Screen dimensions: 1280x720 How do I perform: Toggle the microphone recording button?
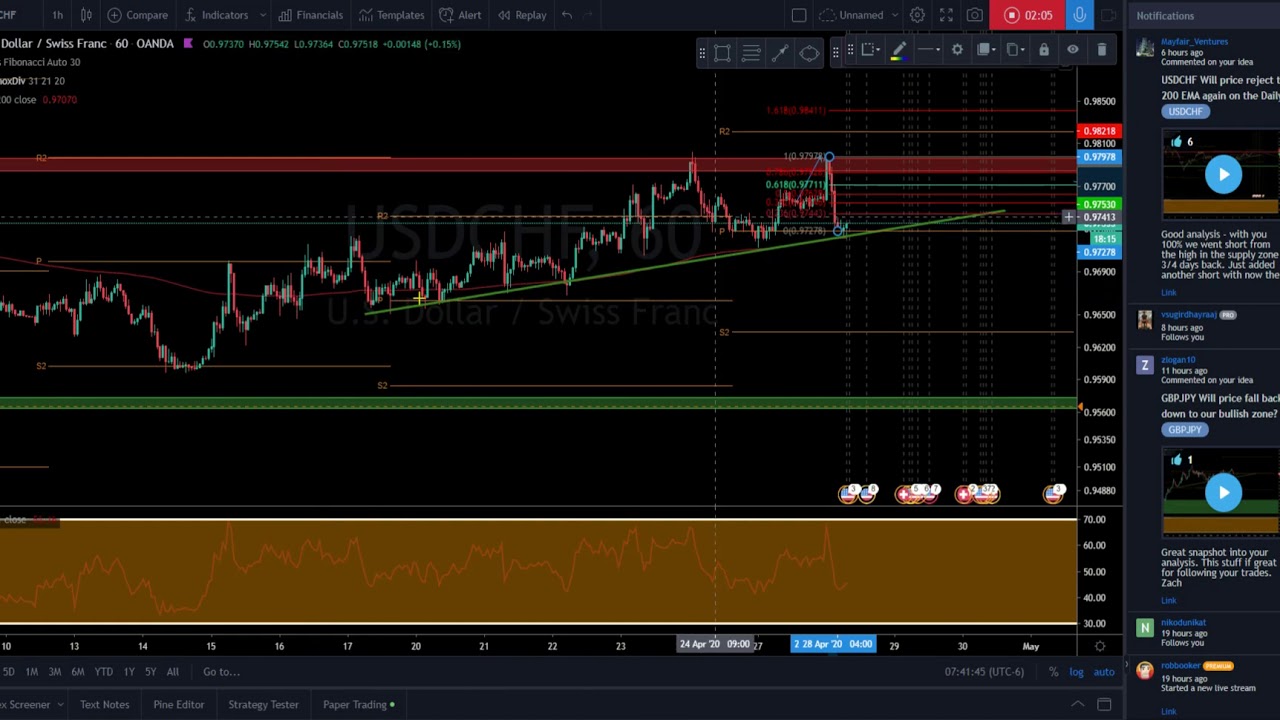tap(1080, 15)
